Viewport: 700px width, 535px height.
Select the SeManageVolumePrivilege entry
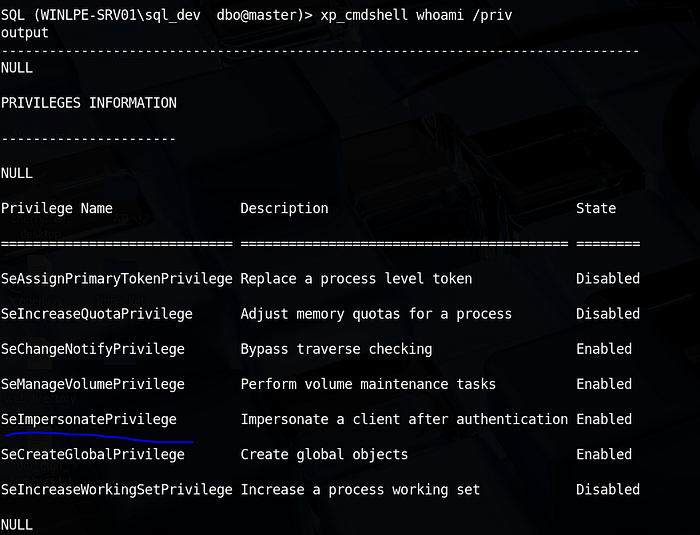93,384
